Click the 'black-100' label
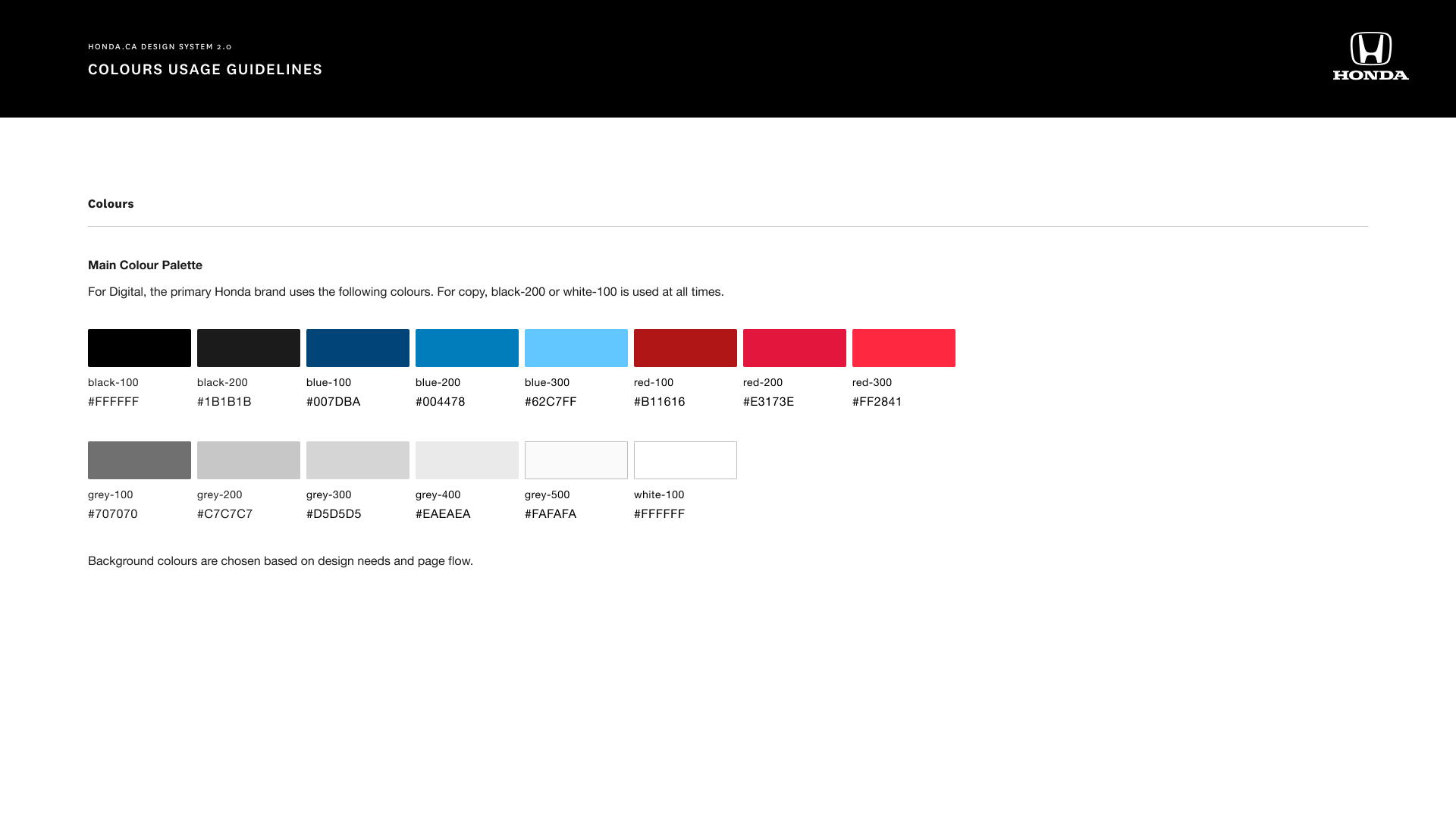The image size is (1456, 819). 113,383
